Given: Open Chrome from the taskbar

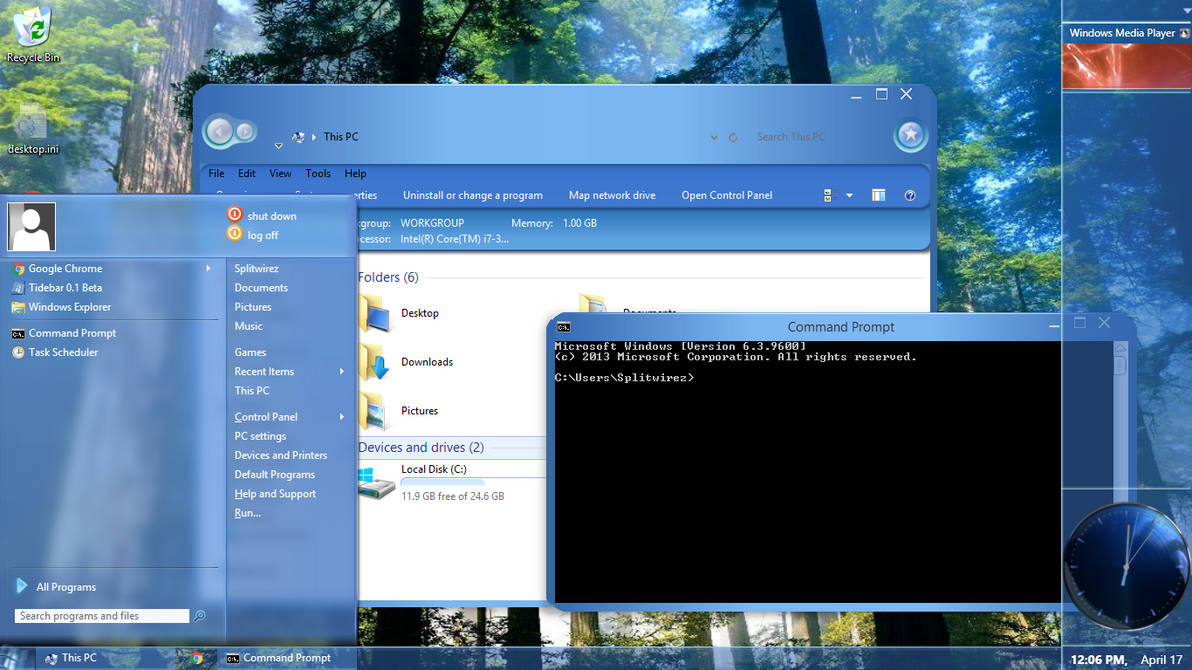Looking at the screenshot, I should [x=196, y=658].
